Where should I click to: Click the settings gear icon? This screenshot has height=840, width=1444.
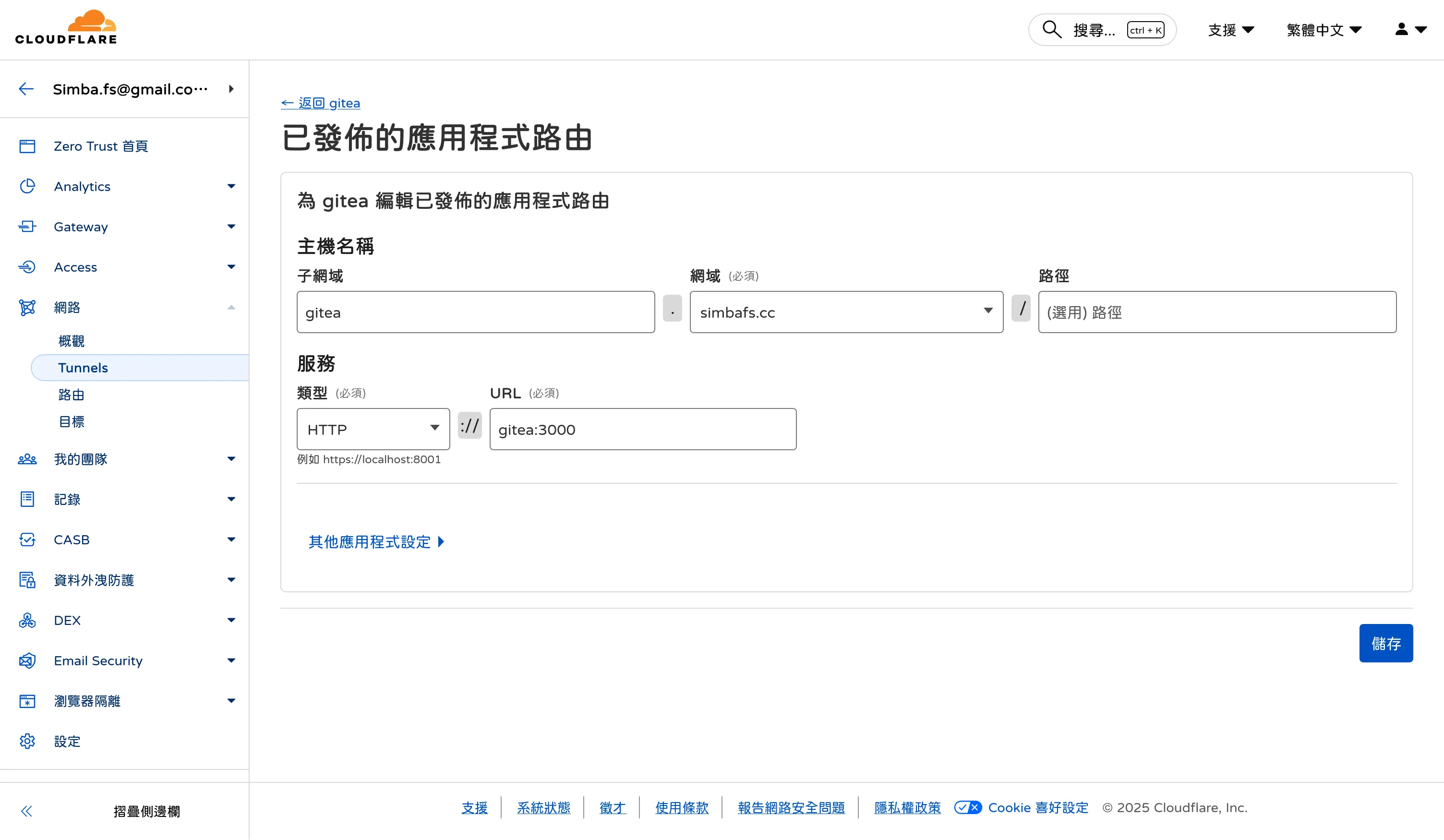(27, 742)
